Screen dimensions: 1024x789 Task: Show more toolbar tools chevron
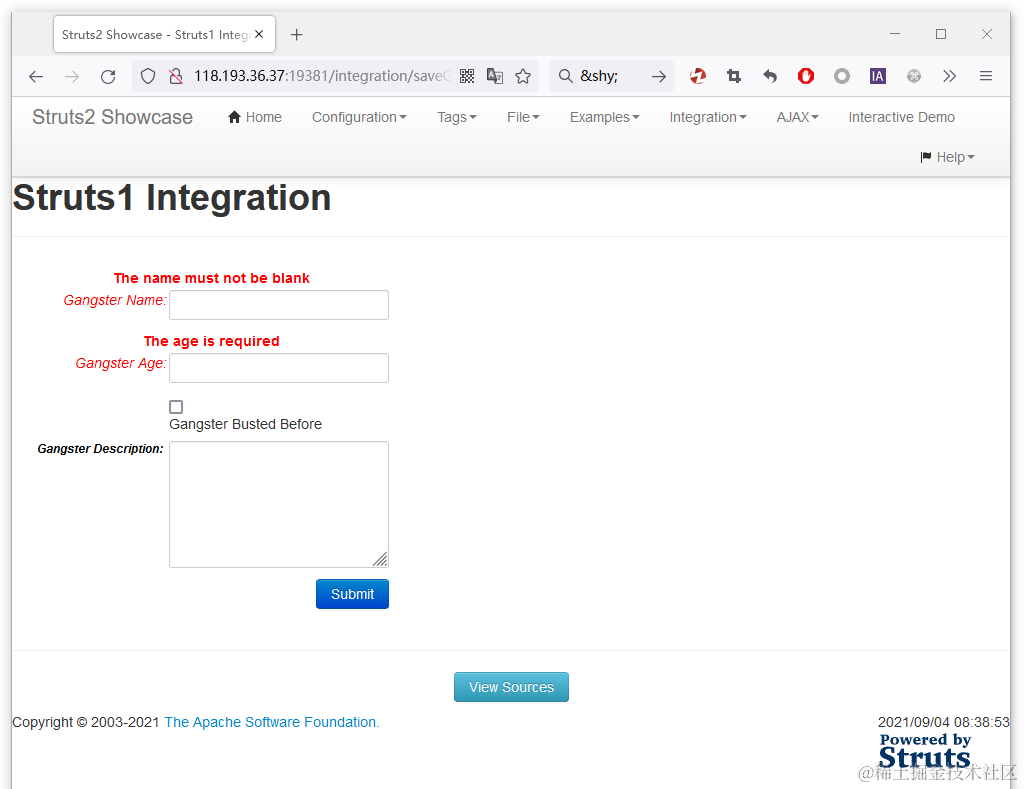pyautogui.click(x=950, y=76)
